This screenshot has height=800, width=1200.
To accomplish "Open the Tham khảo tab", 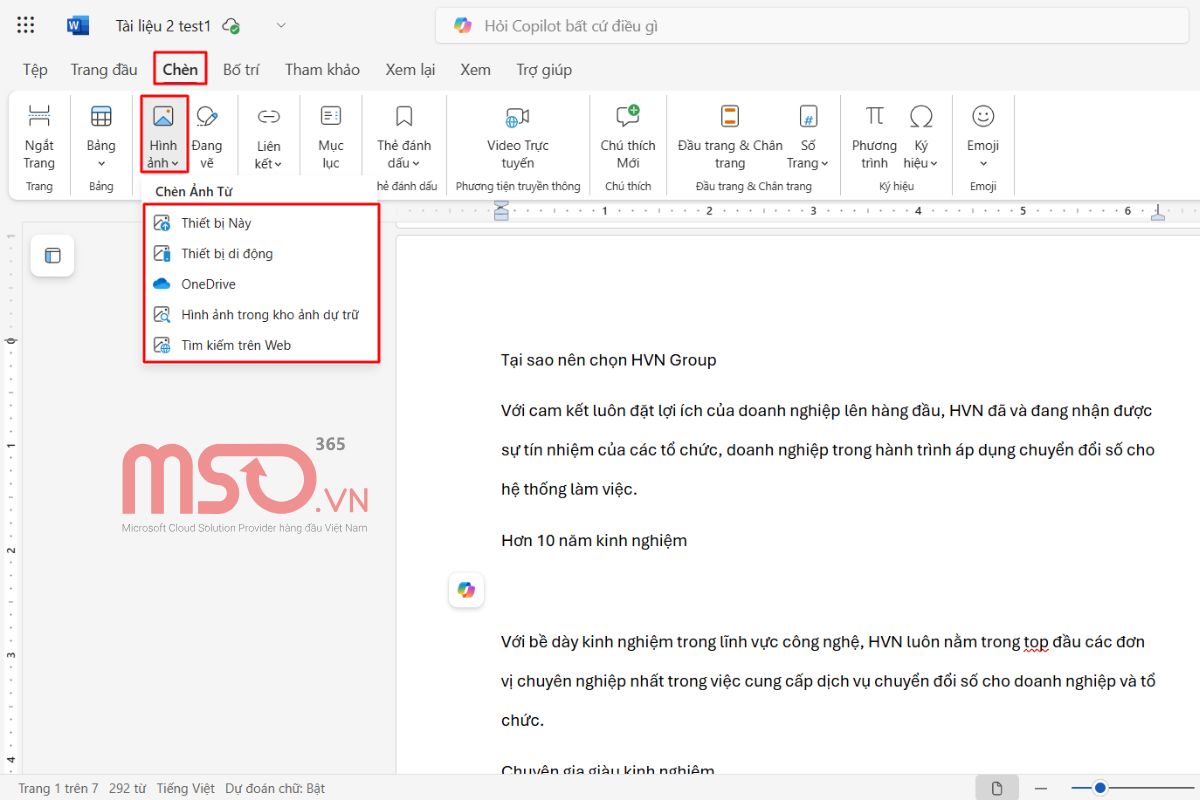I will [322, 69].
